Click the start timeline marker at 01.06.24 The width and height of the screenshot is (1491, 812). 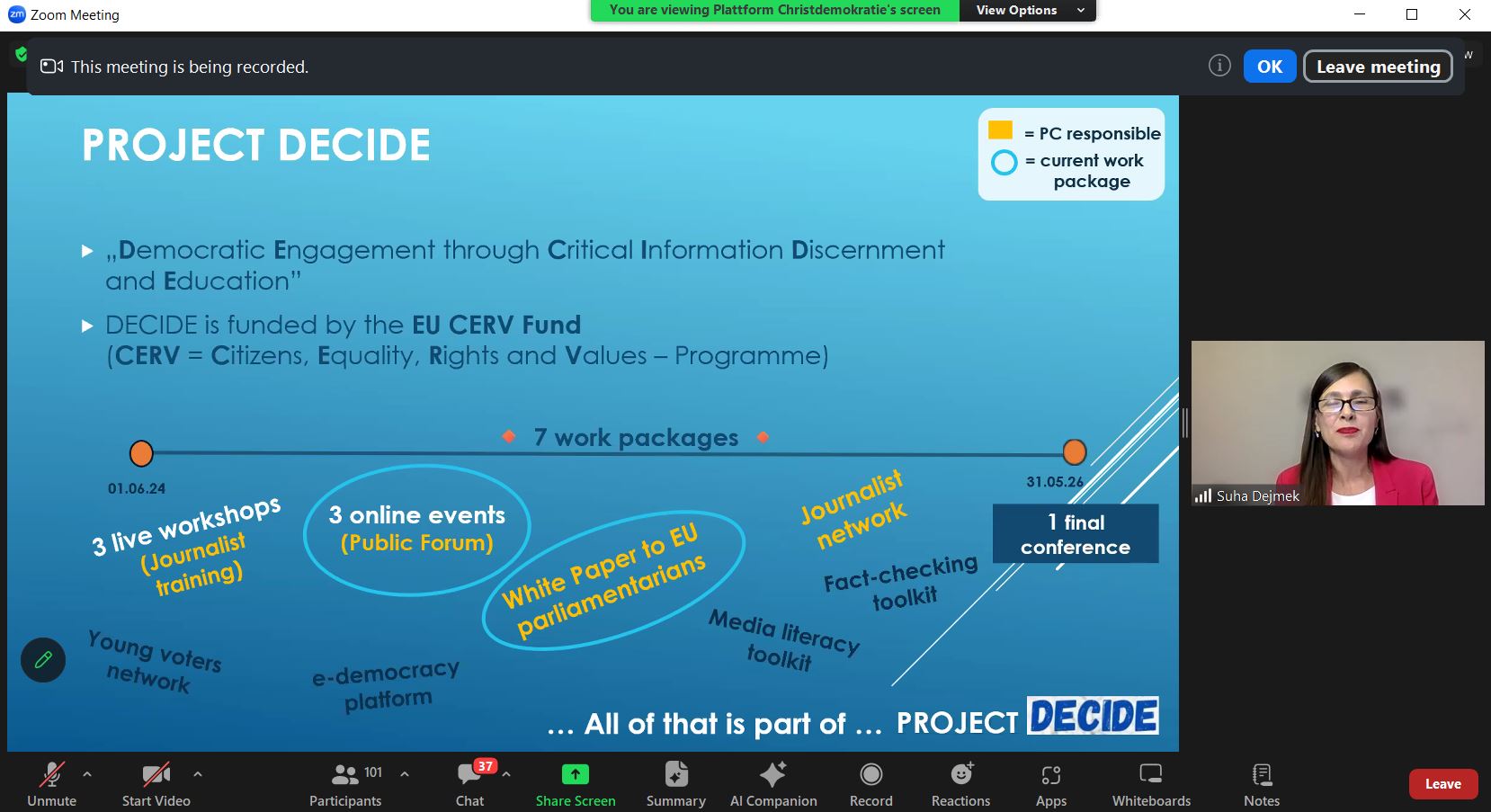coord(141,453)
